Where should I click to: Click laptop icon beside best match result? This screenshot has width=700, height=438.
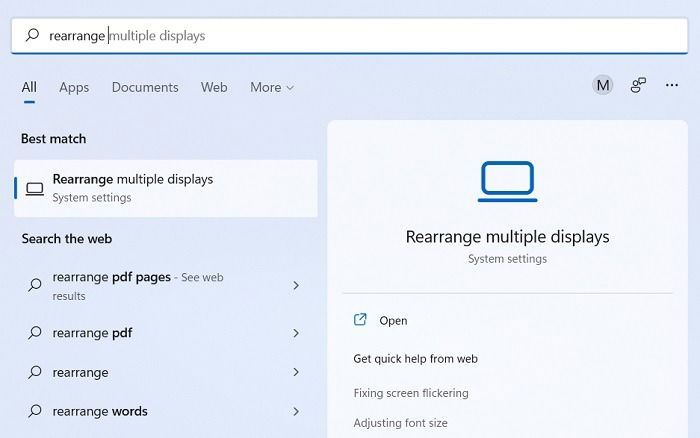point(34,189)
